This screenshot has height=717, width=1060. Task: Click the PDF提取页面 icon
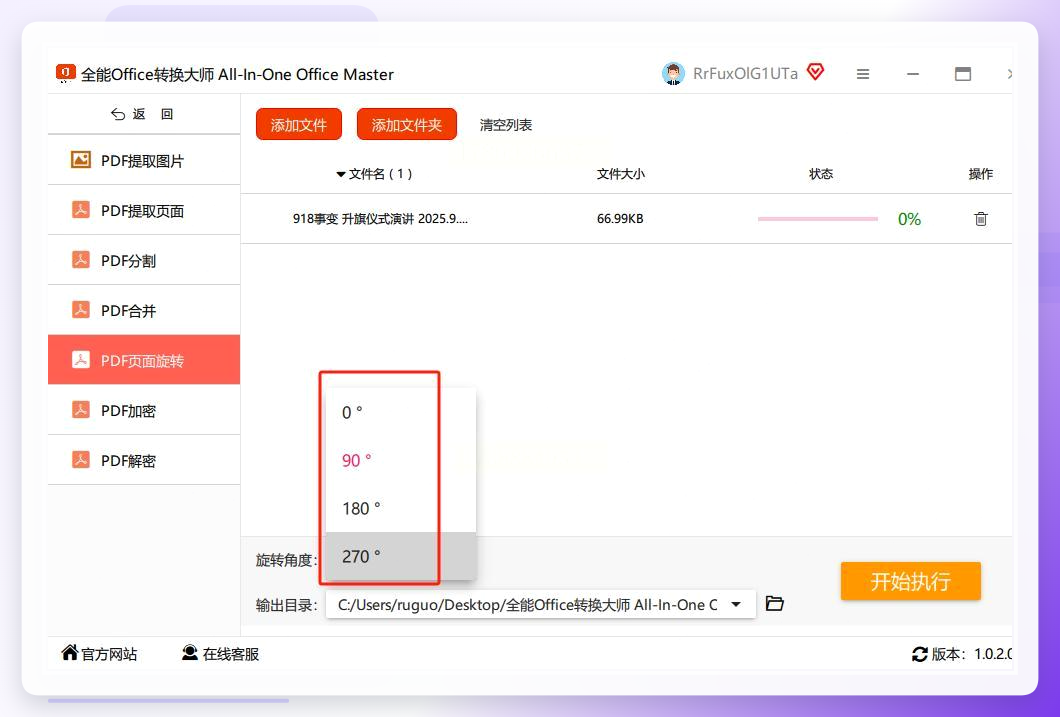[x=81, y=210]
